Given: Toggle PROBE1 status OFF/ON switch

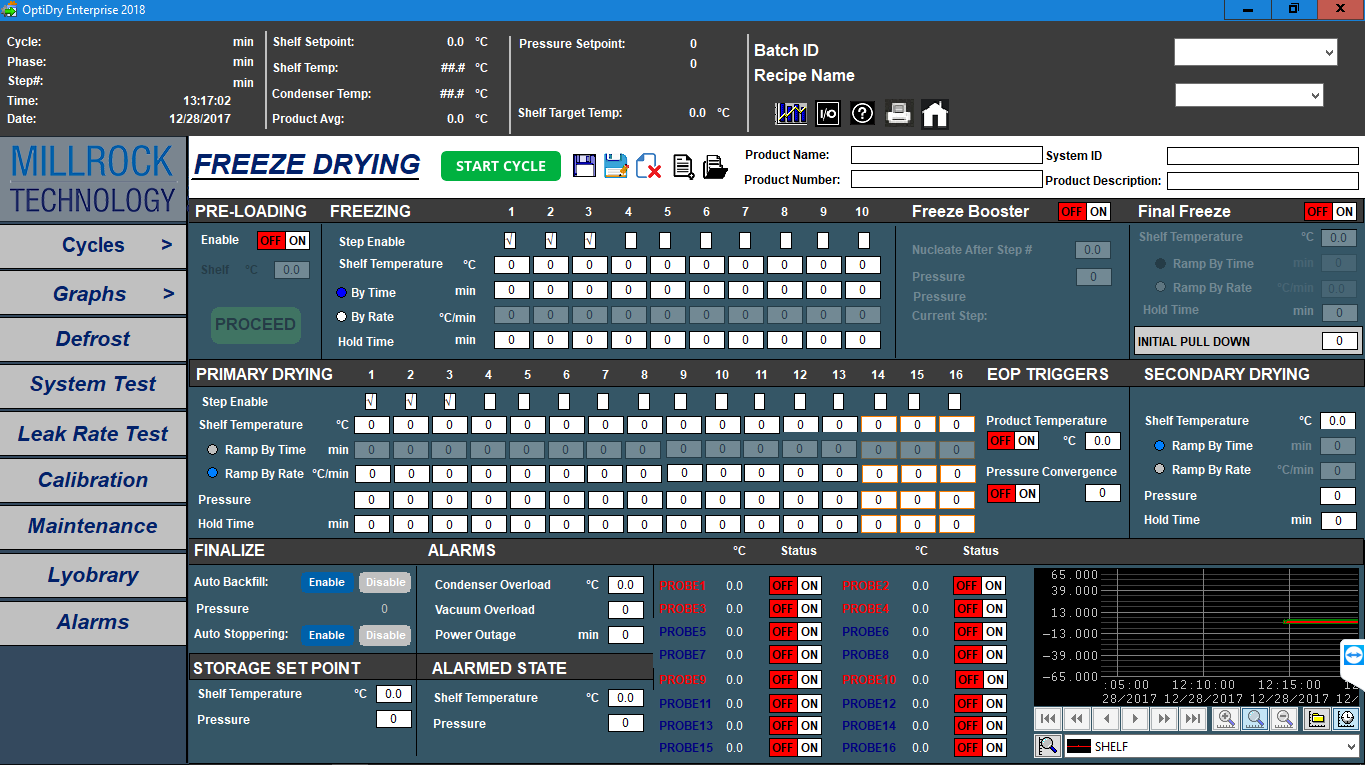Looking at the screenshot, I should click(795, 586).
